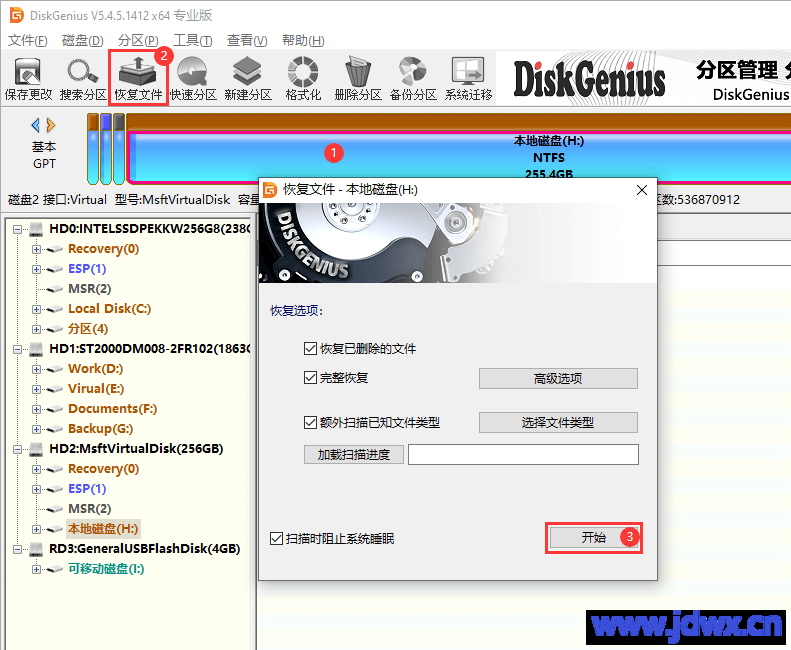Viewport: 791px width, 650px height.
Task: Click the drive icon beside Local Disk(C:)
Action: [x=54, y=309]
